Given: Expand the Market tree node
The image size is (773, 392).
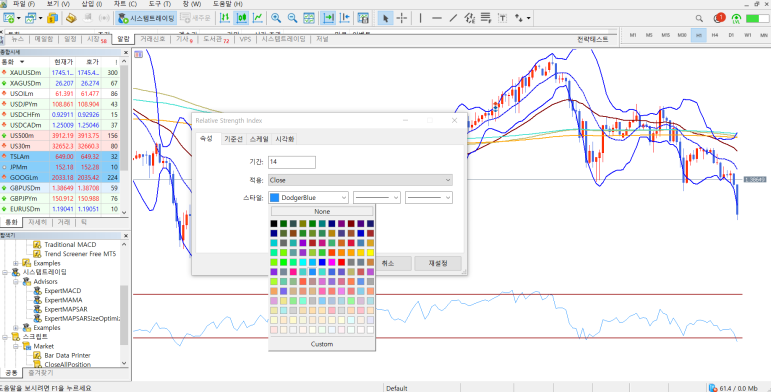Looking at the screenshot, I should (16, 346).
